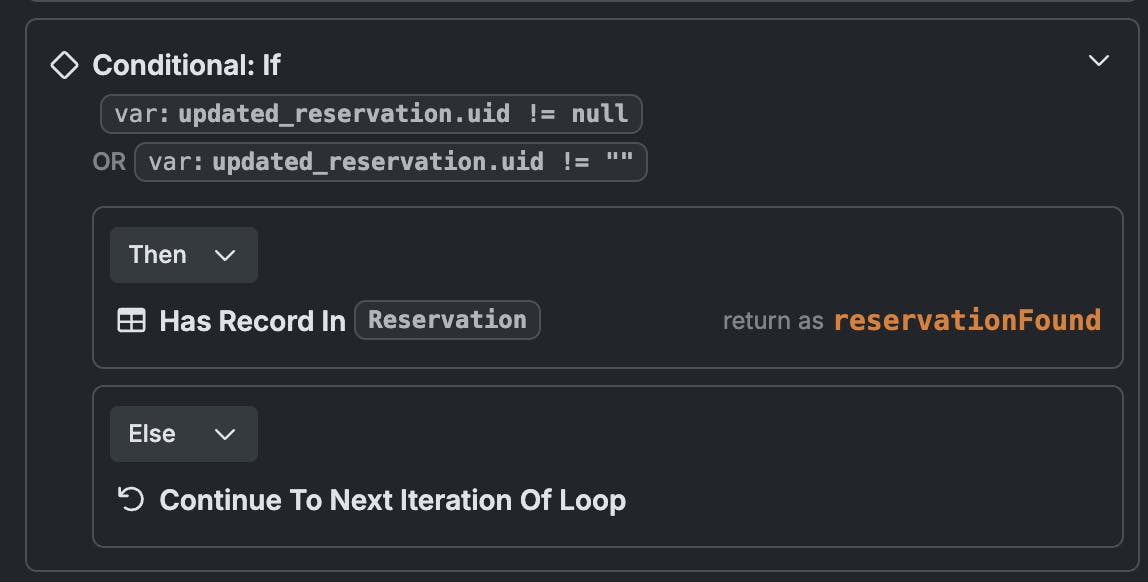Image resolution: width=1148 pixels, height=582 pixels.
Task: Select the Has Record In step label
Action: [x=253, y=321]
